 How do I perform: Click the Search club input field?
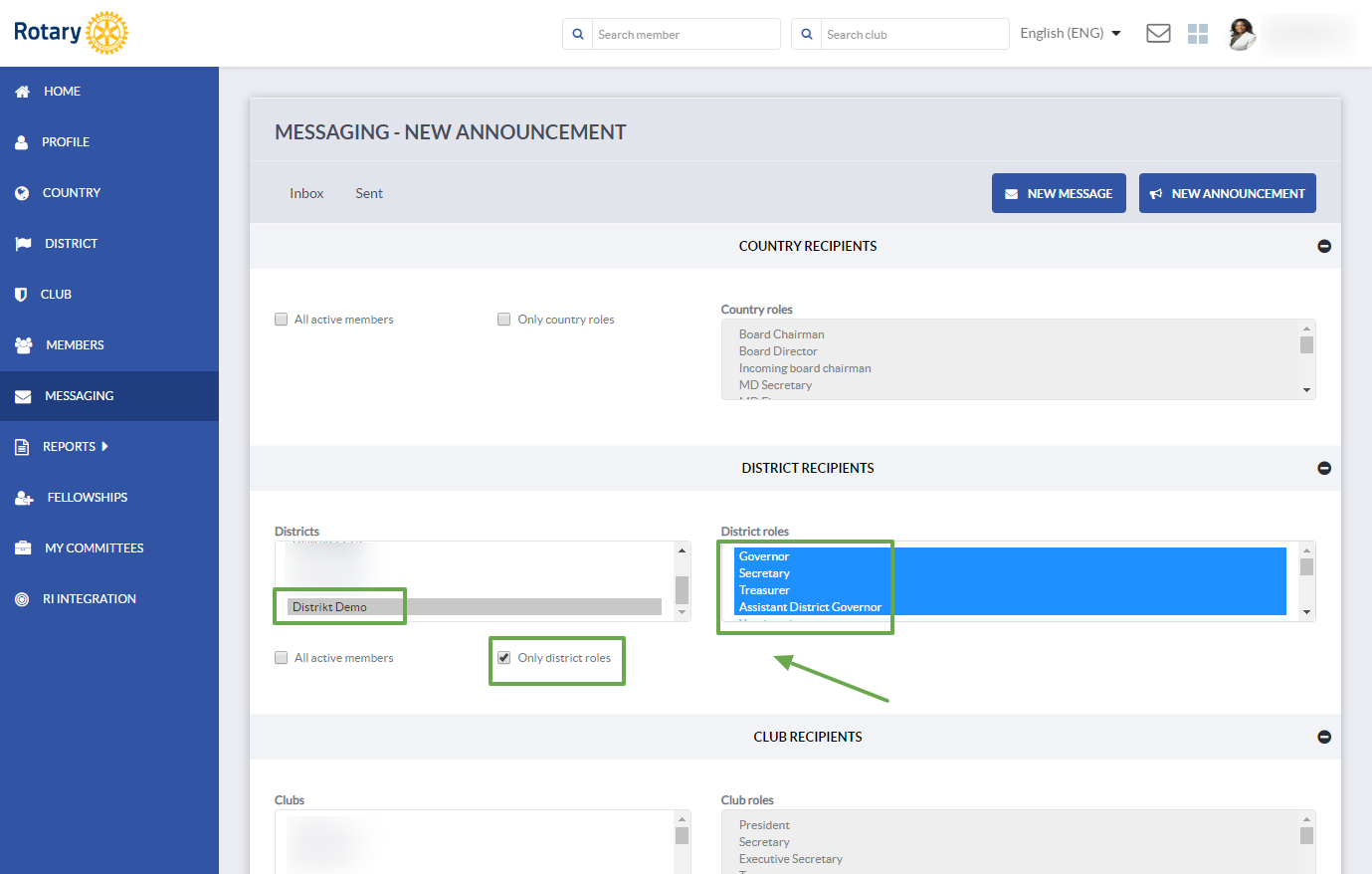(x=915, y=34)
